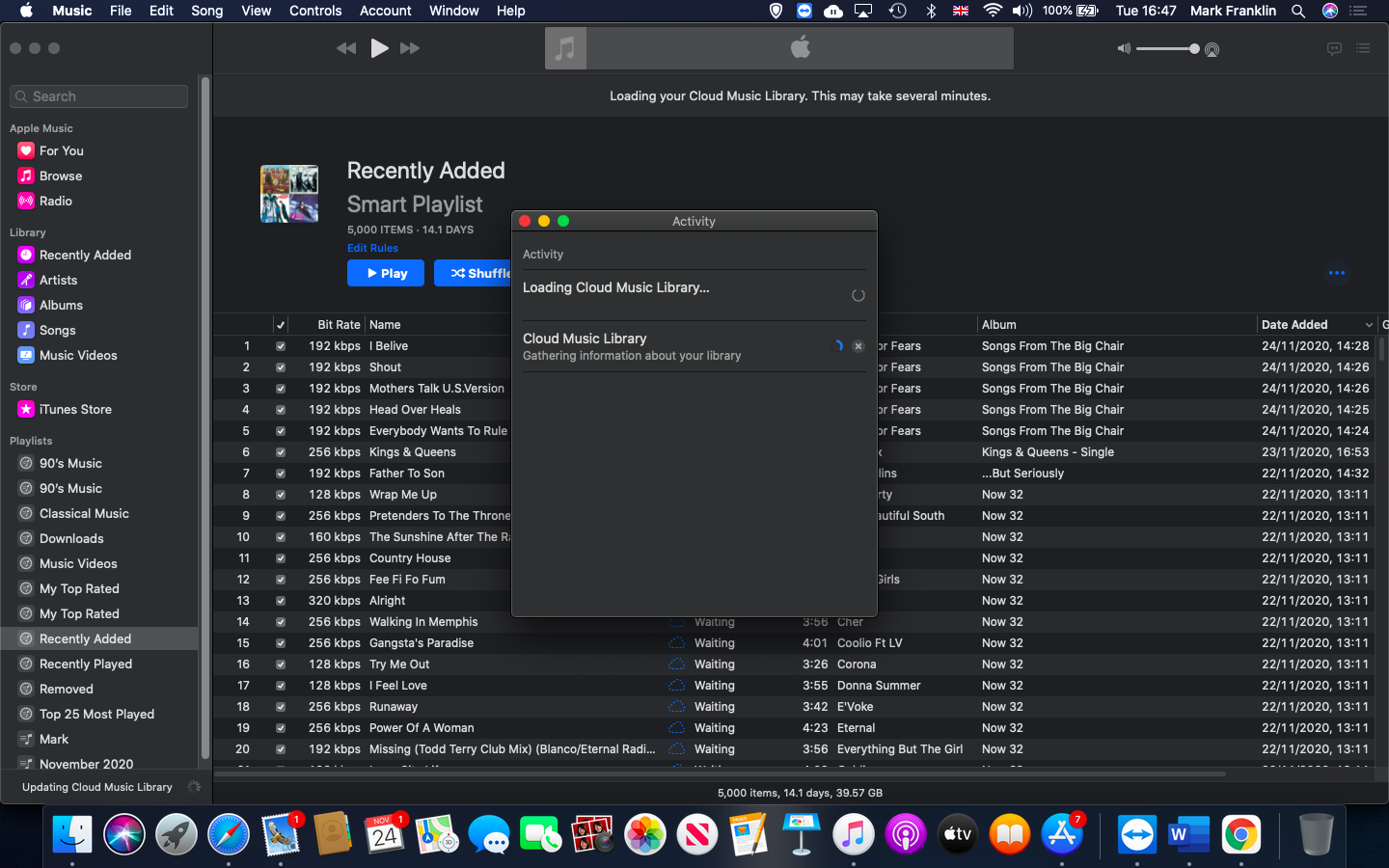Uncheck the checkbox for Kings & Queens
Viewport: 1389px width, 868px height.
coord(281,452)
